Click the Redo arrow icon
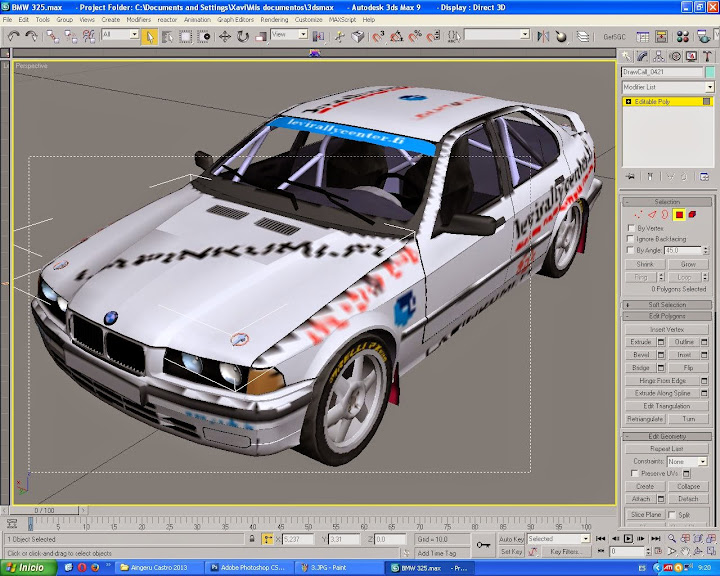Screen dimensions: 720x576 (x=31, y=36)
